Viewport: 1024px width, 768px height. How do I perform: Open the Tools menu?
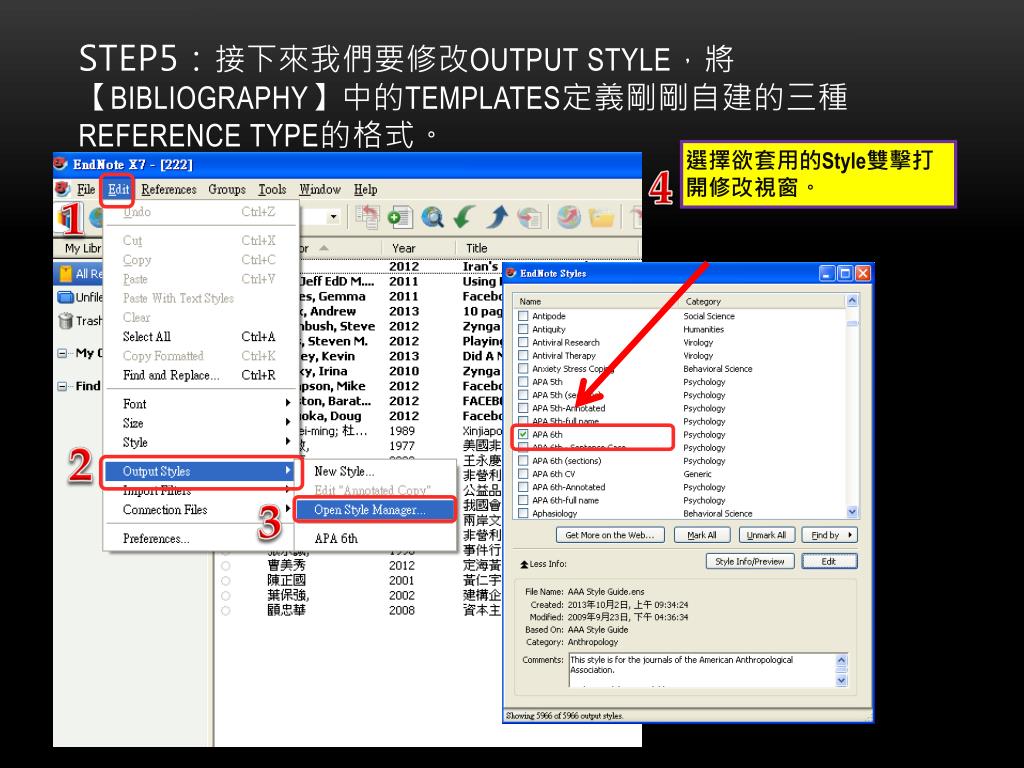coord(272,189)
